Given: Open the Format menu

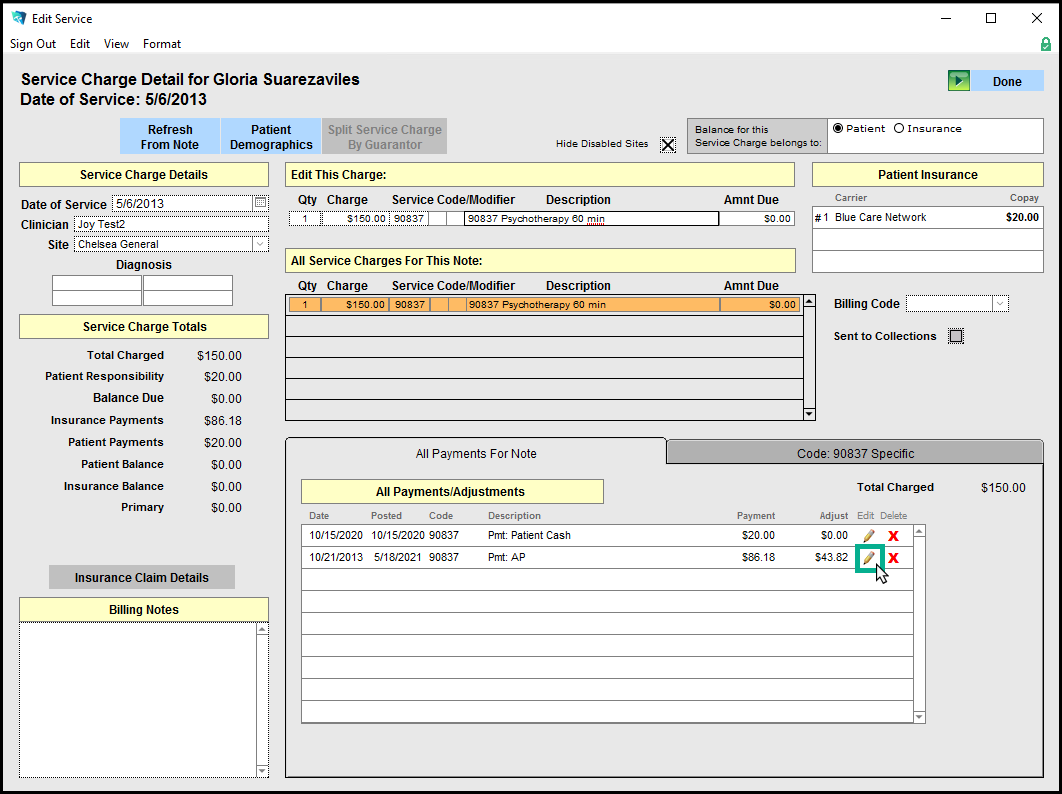Looking at the screenshot, I should [162, 44].
